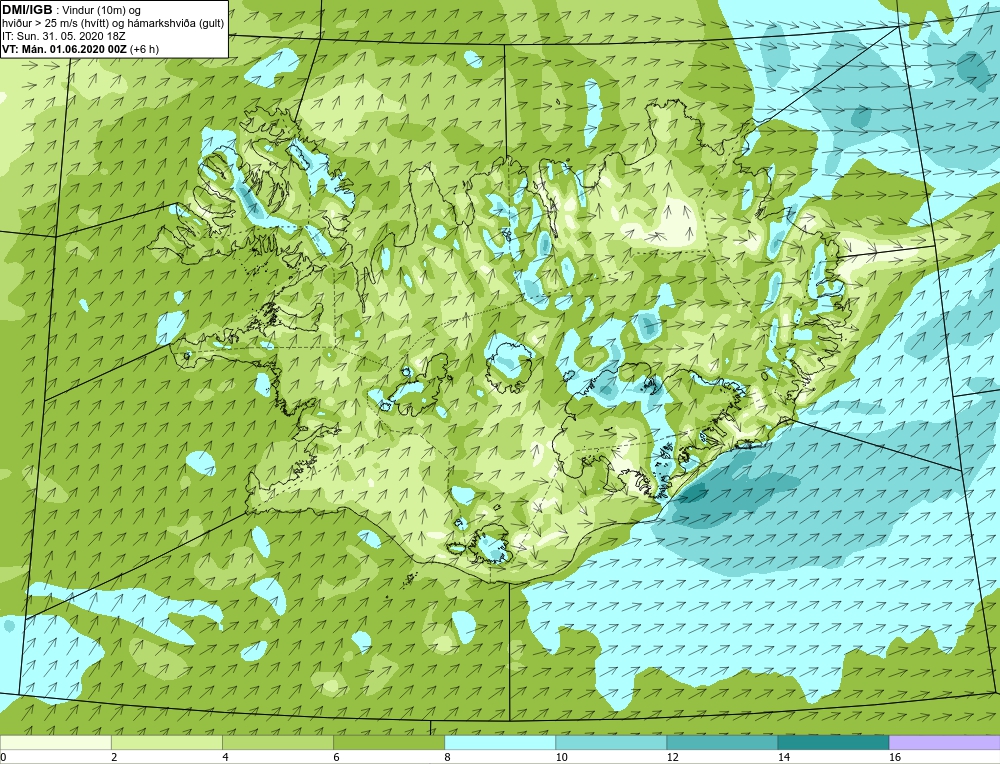Click the legend label '2'
This screenshot has height=764, width=1000.
tap(114, 757)
